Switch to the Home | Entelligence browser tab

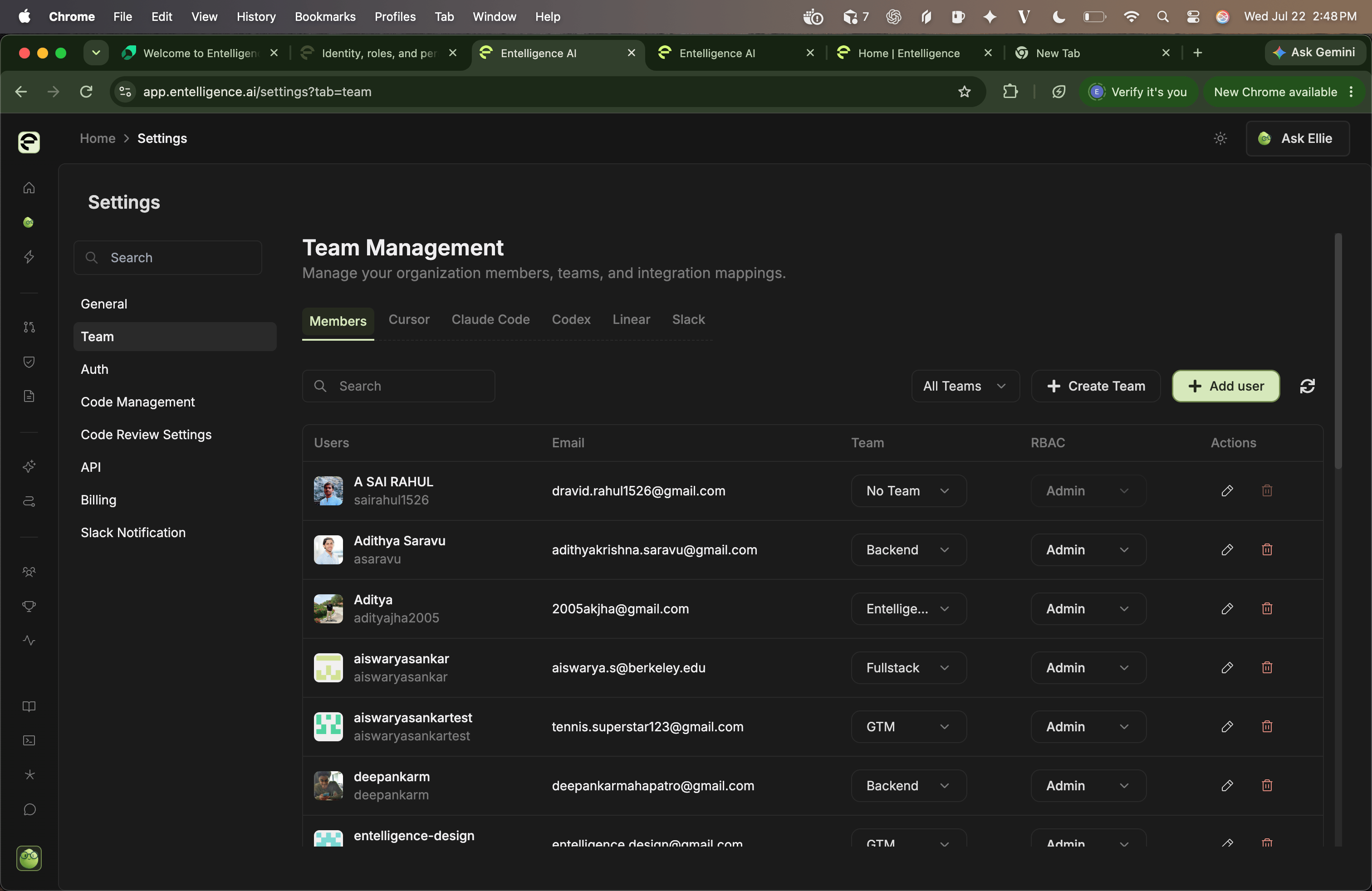coord(908,53)
